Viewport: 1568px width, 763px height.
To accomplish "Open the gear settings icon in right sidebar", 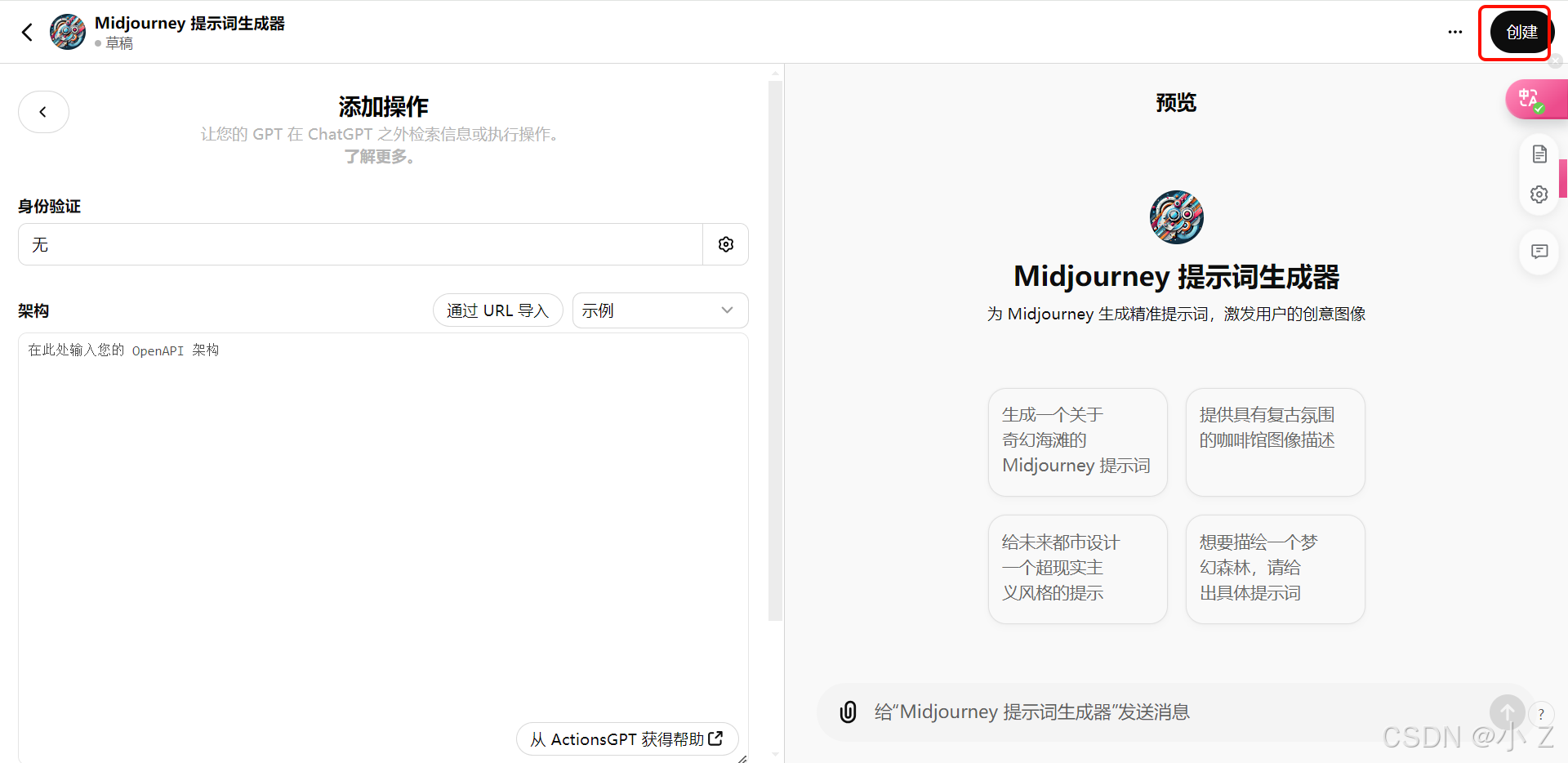I will [x=1539, y=194].
